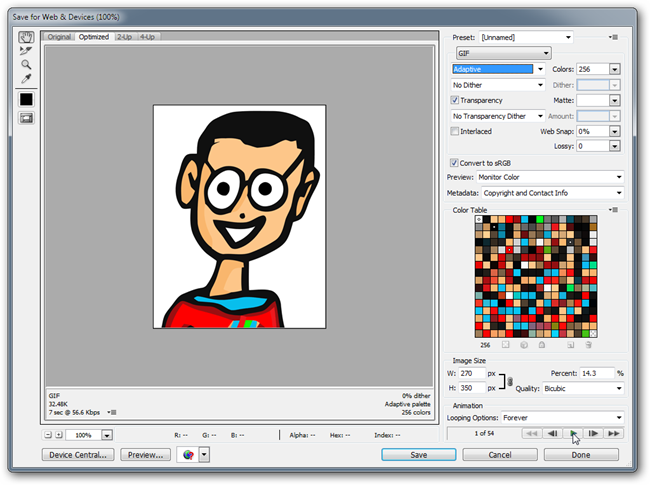Select the last swatch in Color Table
Screen dimensions: 650x485
click(593, 333)
